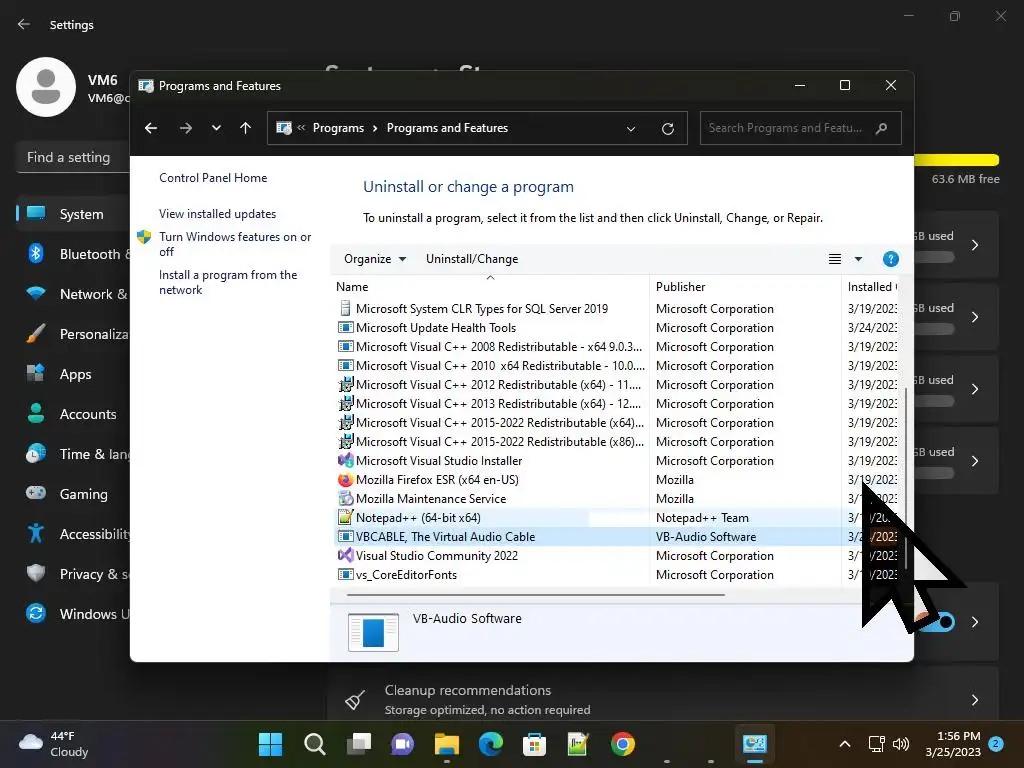Select vs_CoreEditorFonts entry
The image size is (1024, 768).
point(406,575)
